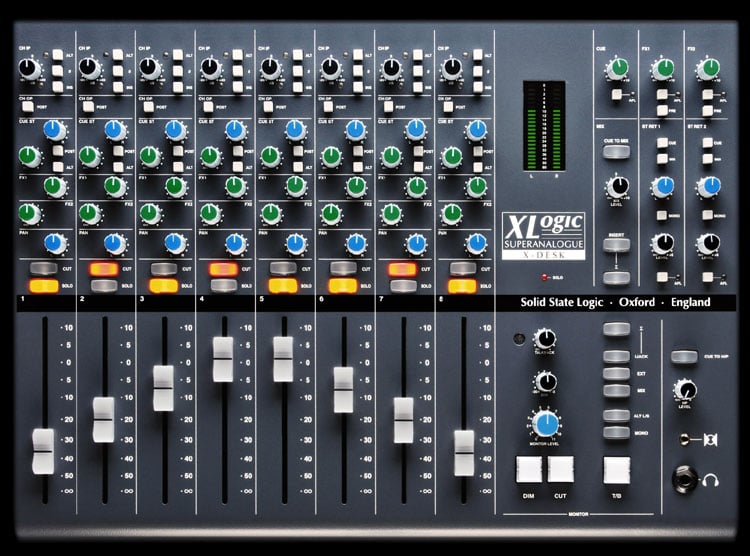Toggle ST RET 2 AFL button
The height and width of the screenshot is (556, 750).
coord(708,277)
